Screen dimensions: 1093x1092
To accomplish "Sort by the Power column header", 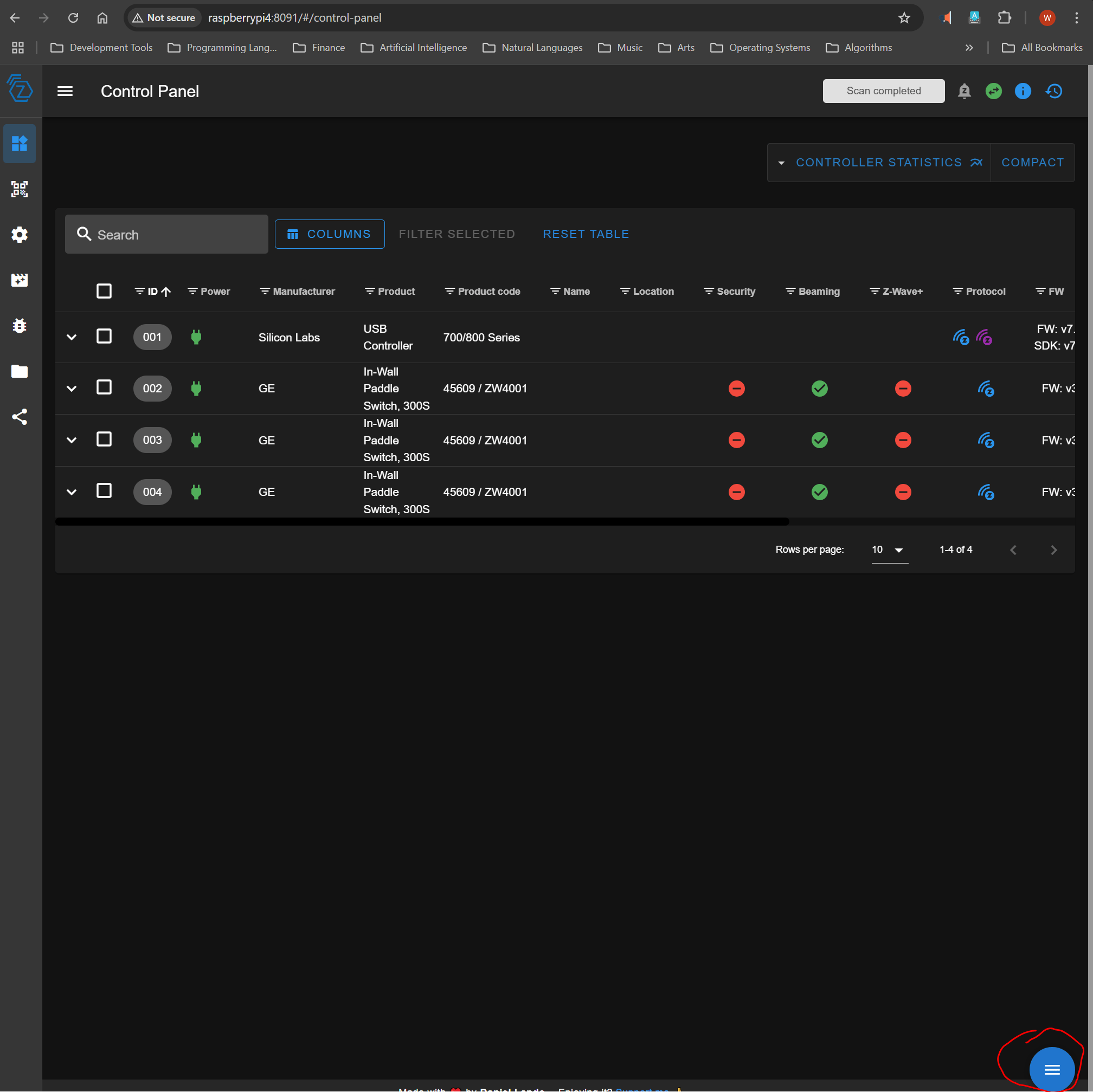I will tap(215, 292).
